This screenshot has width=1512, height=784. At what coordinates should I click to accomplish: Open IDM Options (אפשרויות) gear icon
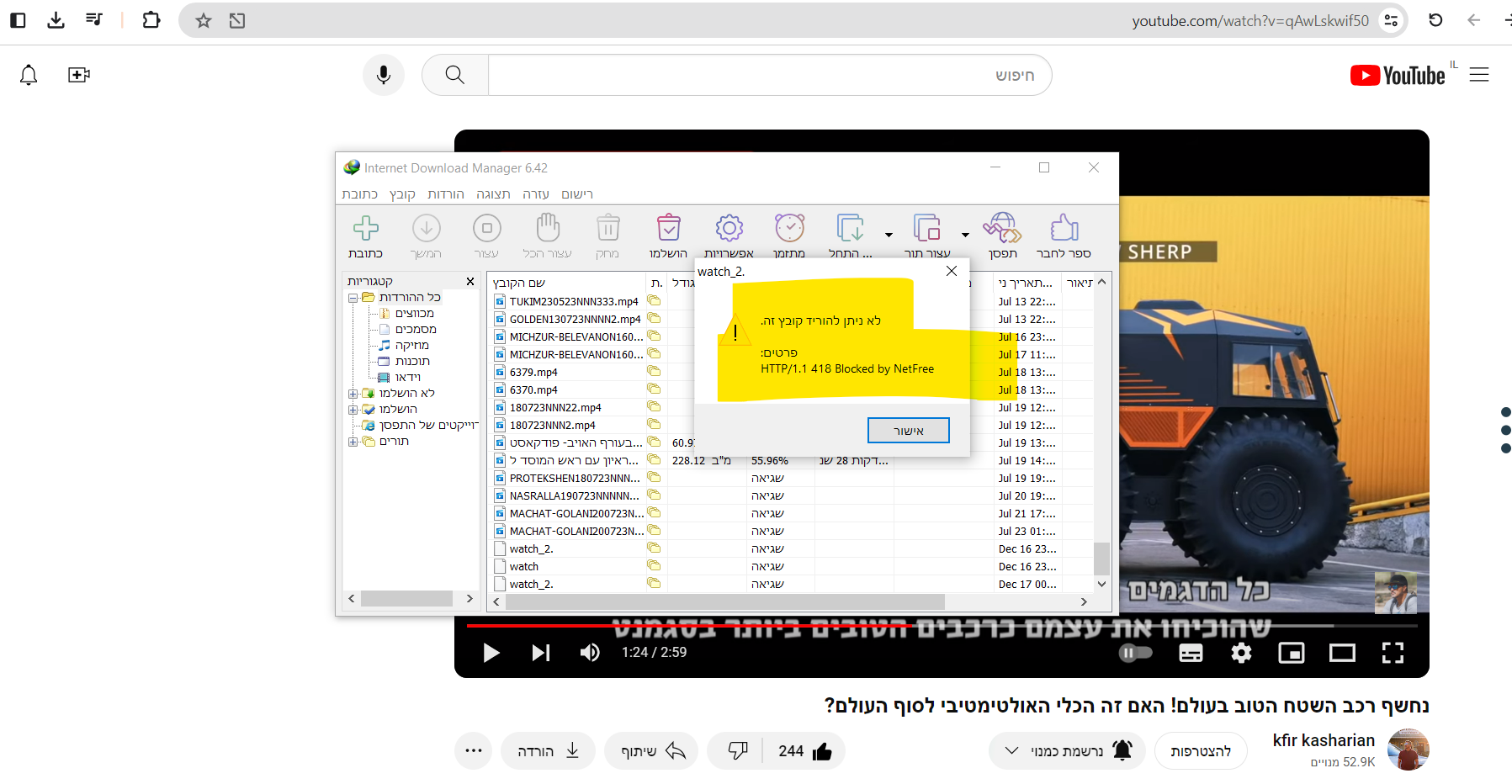(729, 228)
